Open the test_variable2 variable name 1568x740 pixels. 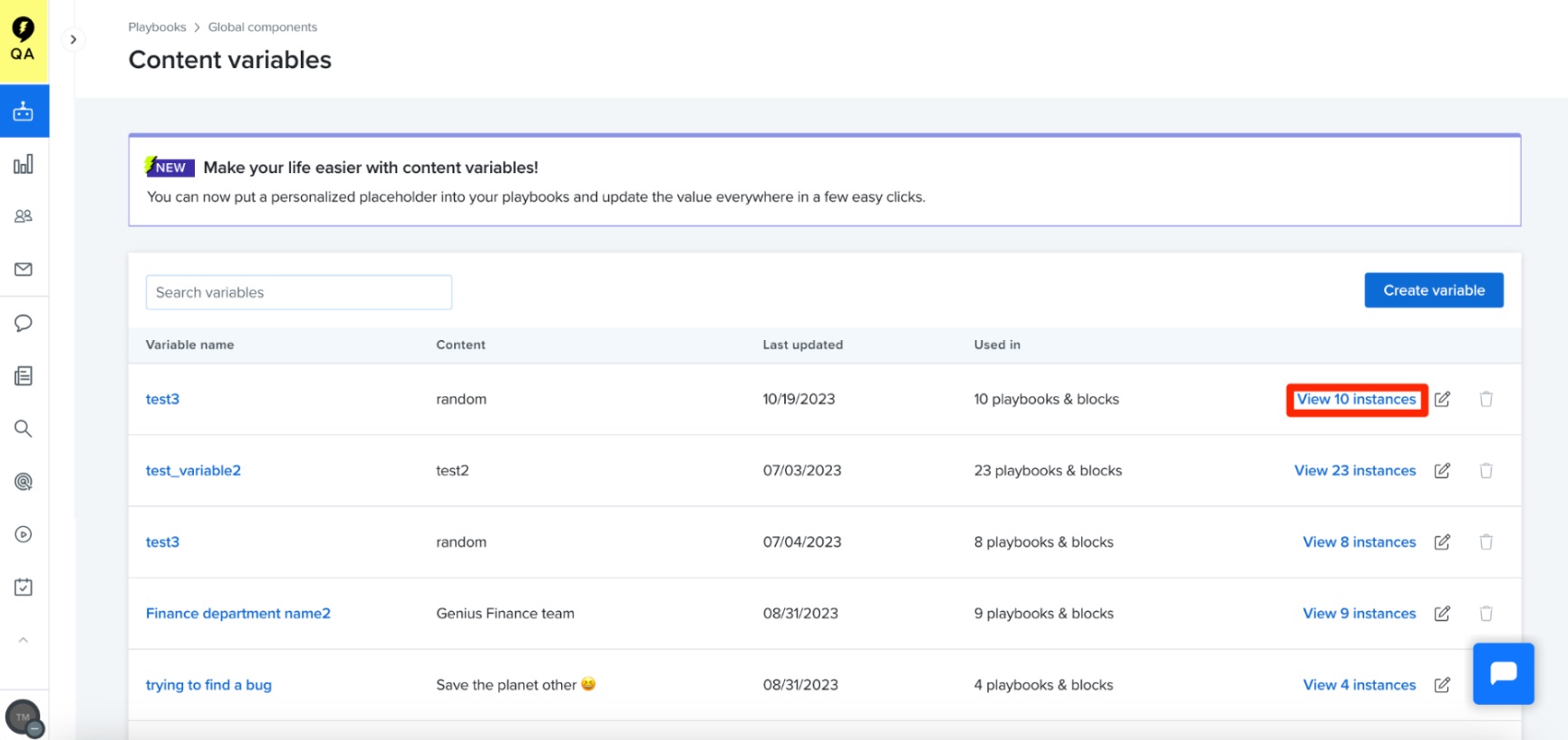193,471
